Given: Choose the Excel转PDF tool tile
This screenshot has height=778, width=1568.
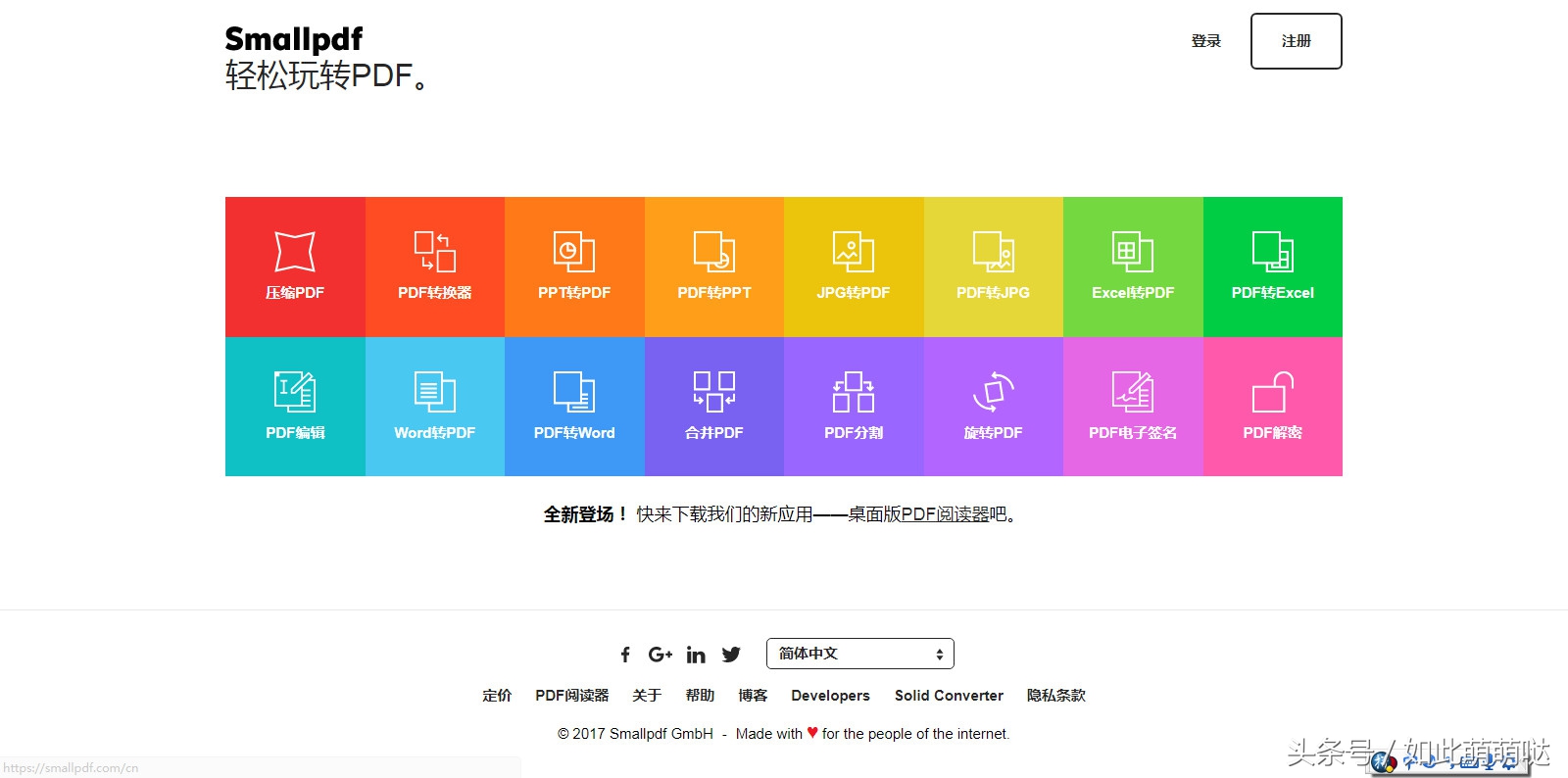Looking at the screenshot, I should tap(1133, 267).
